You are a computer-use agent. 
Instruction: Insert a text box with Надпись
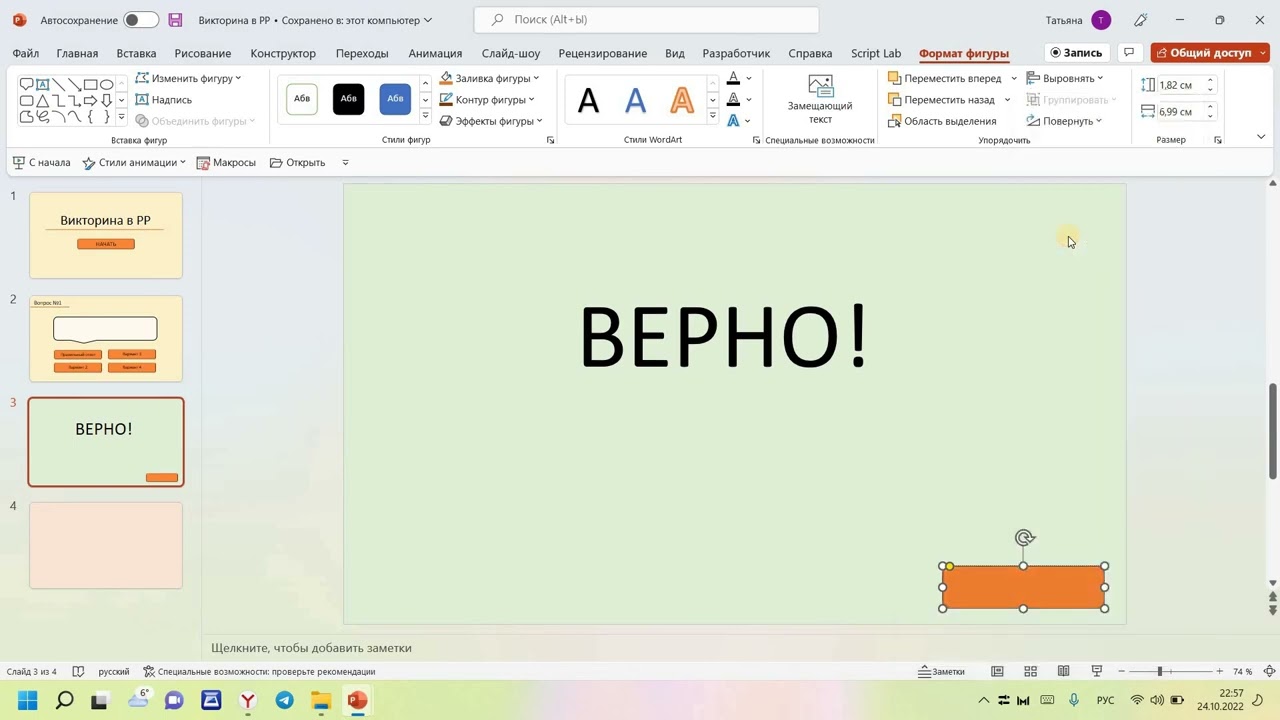click(164, 100)
